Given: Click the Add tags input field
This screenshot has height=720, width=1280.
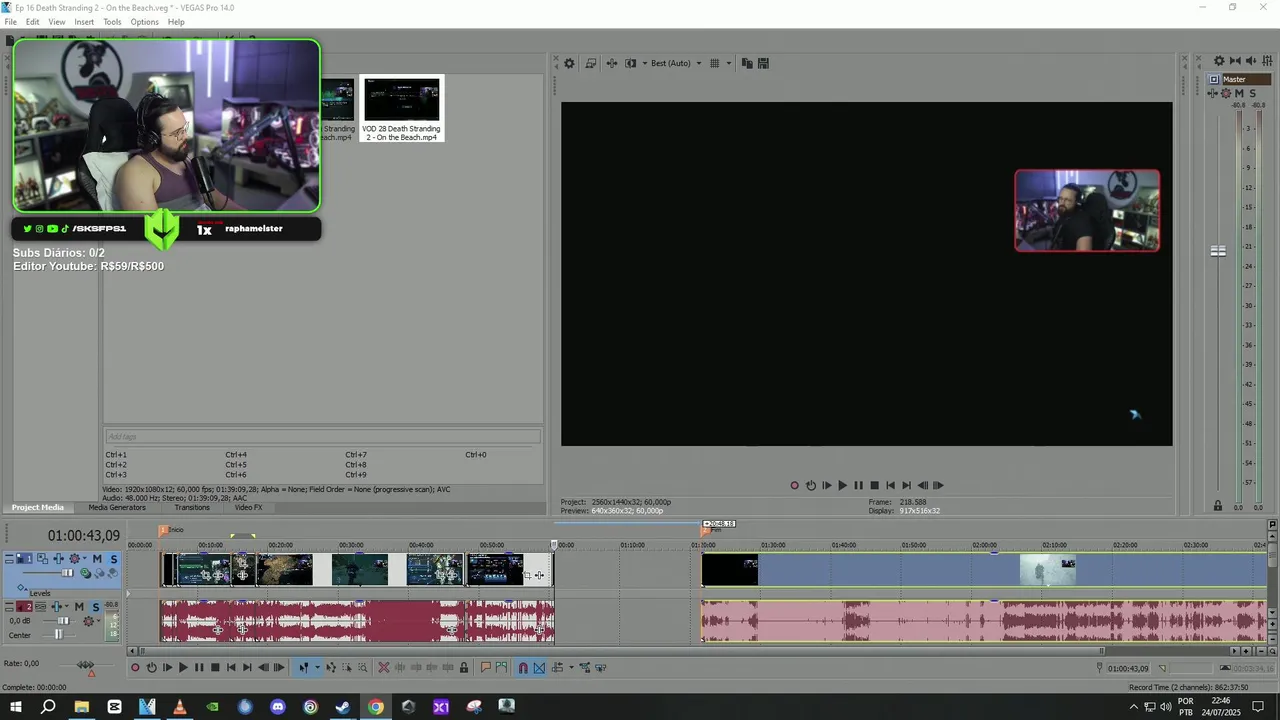Looking at the screenshot, I should [322, 437].
